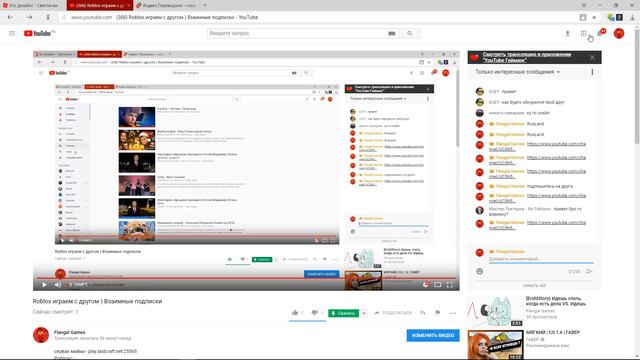Enter fullscreen video mode

tap(449, 284)
